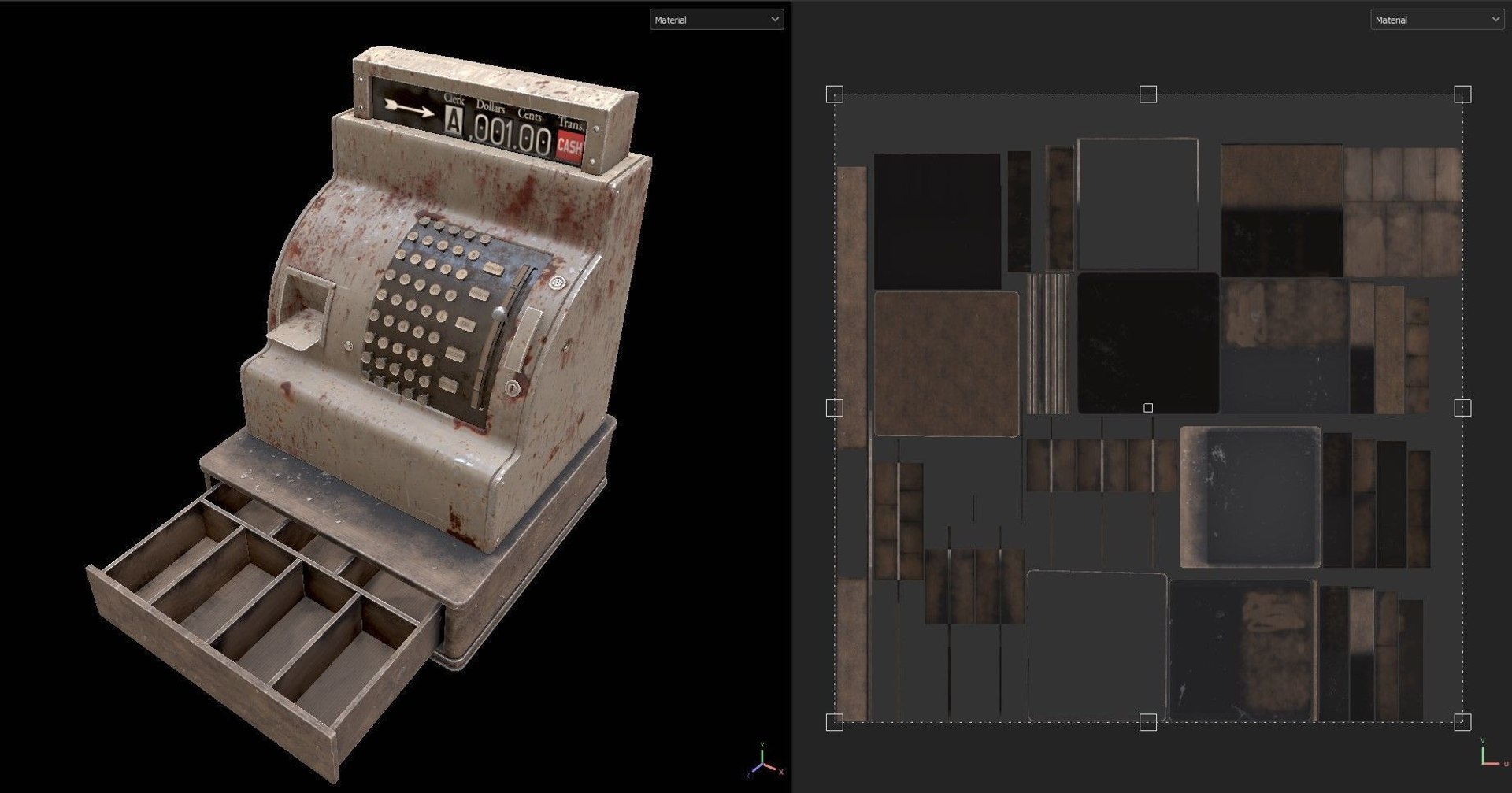Open the Material dropdown in the 3D viewport
The width and height of the screenshot is (1512, 793).
(x=716, y=20)
